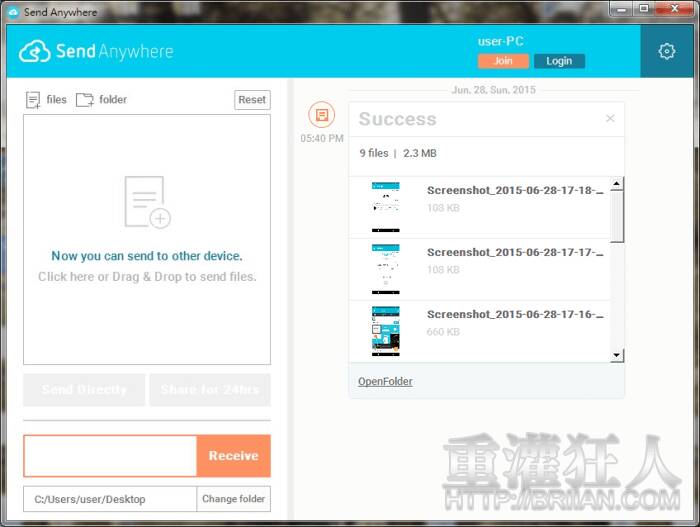This screenshot has height=527, width=700.
Task: Click the user-PC device name
Action: coord(500,42)
